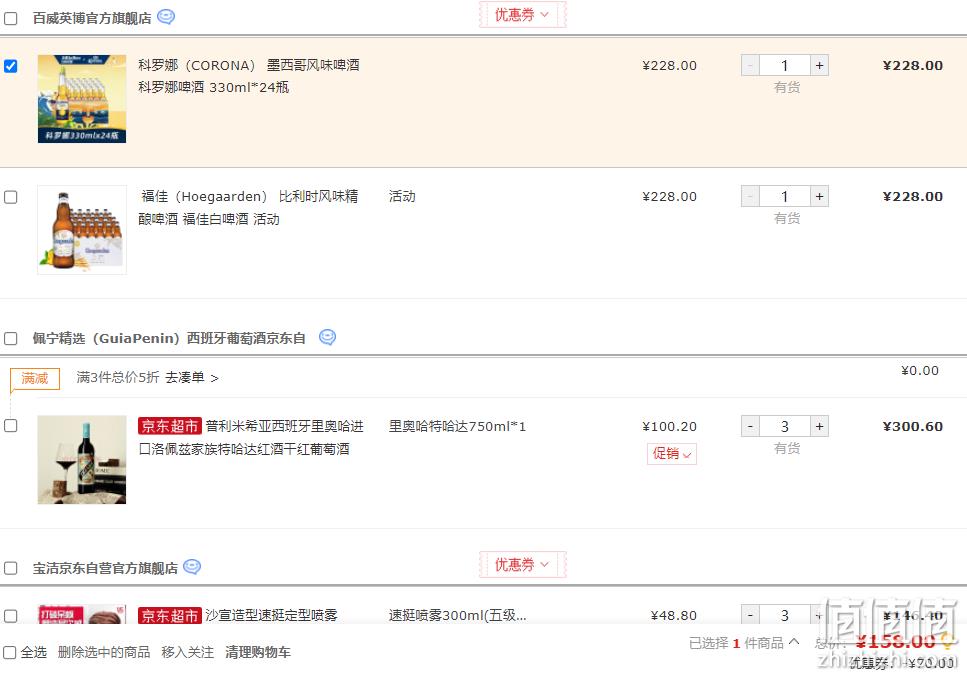Viewport: 967px width, 677px height.
Task: Open 佩宁精选 GuiaPenin store link
Action: click(x=169, y=338)
